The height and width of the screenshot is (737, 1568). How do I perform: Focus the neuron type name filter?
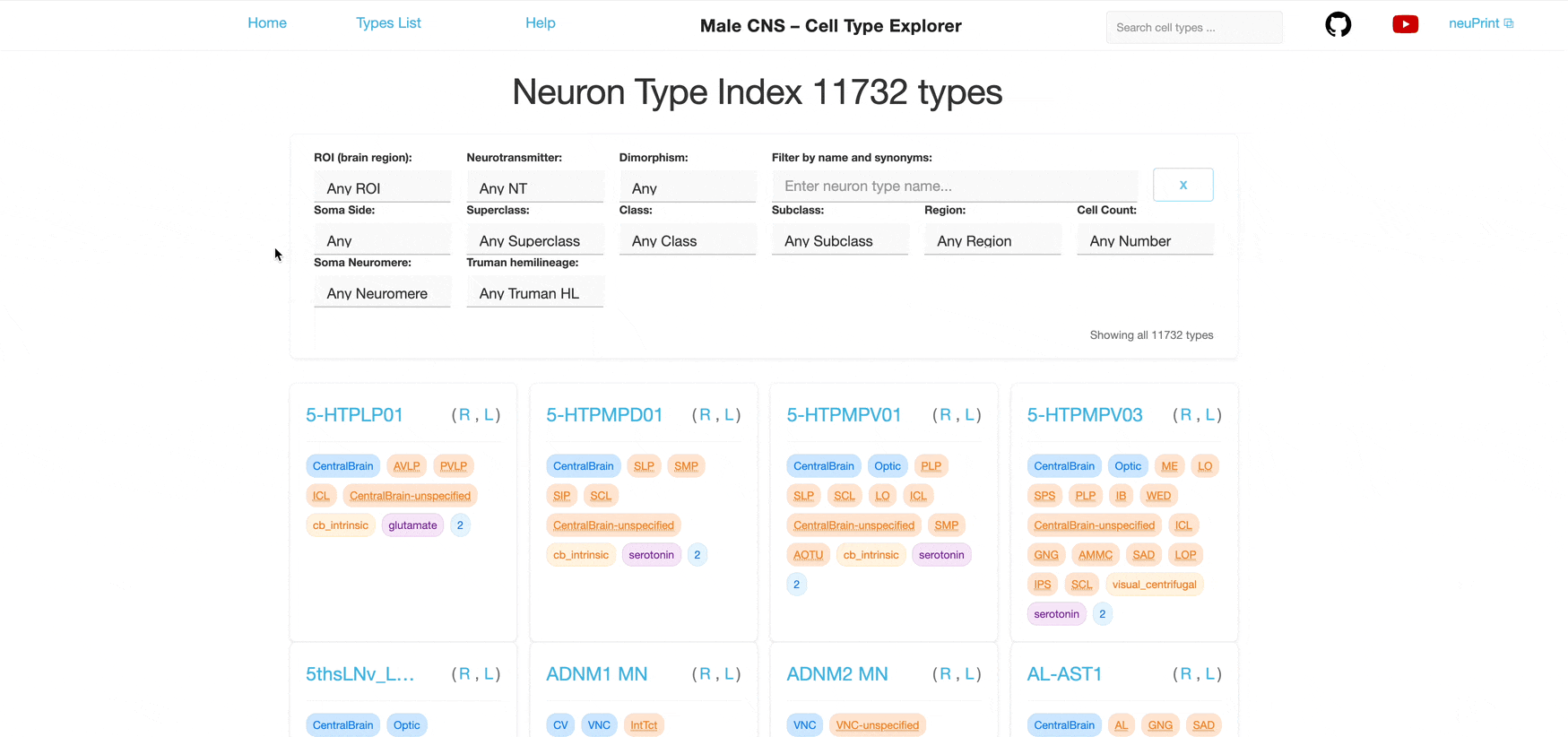click(954, 186)
